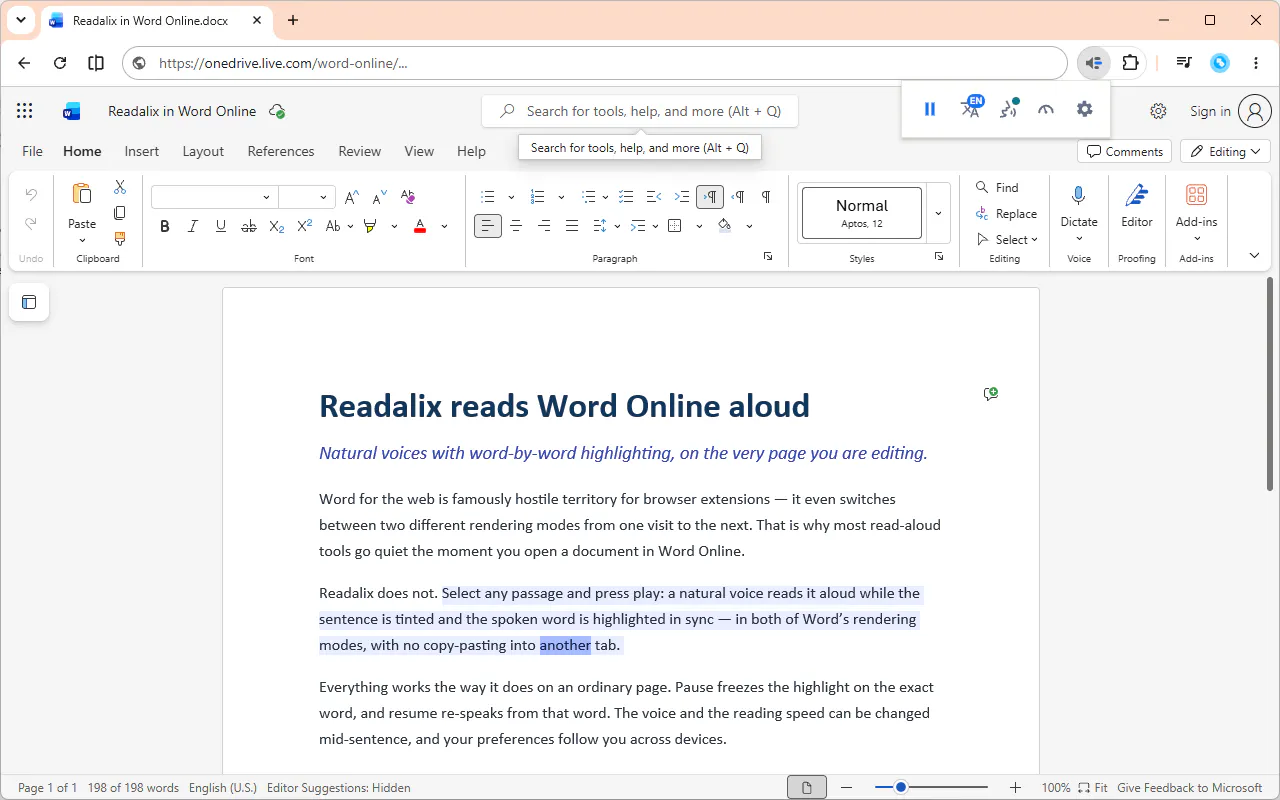Select the Format Painter brush
This screenshot has width=1280, height=800.
(120, 239)
